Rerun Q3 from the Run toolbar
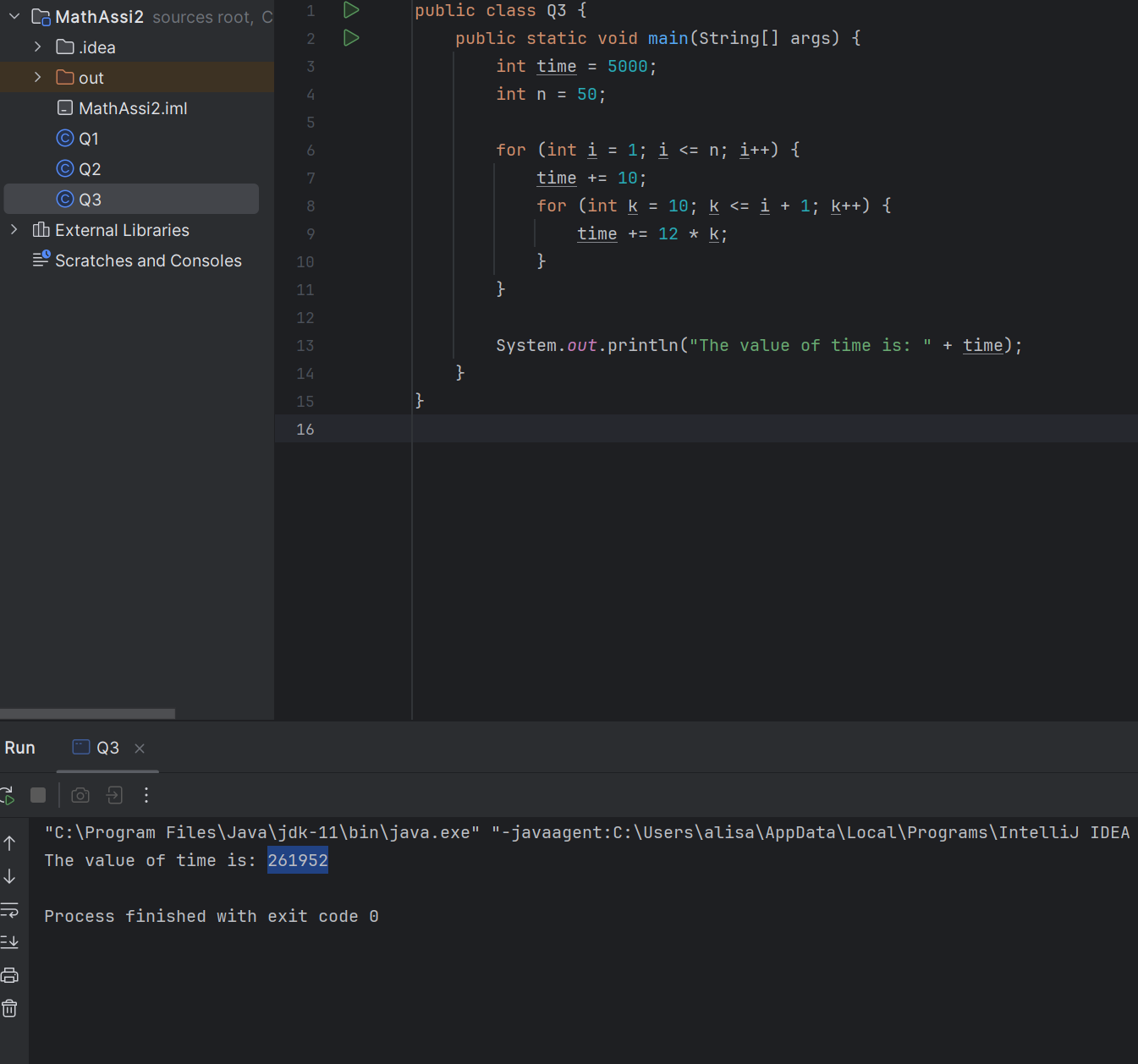 click(x=7, y=795)
